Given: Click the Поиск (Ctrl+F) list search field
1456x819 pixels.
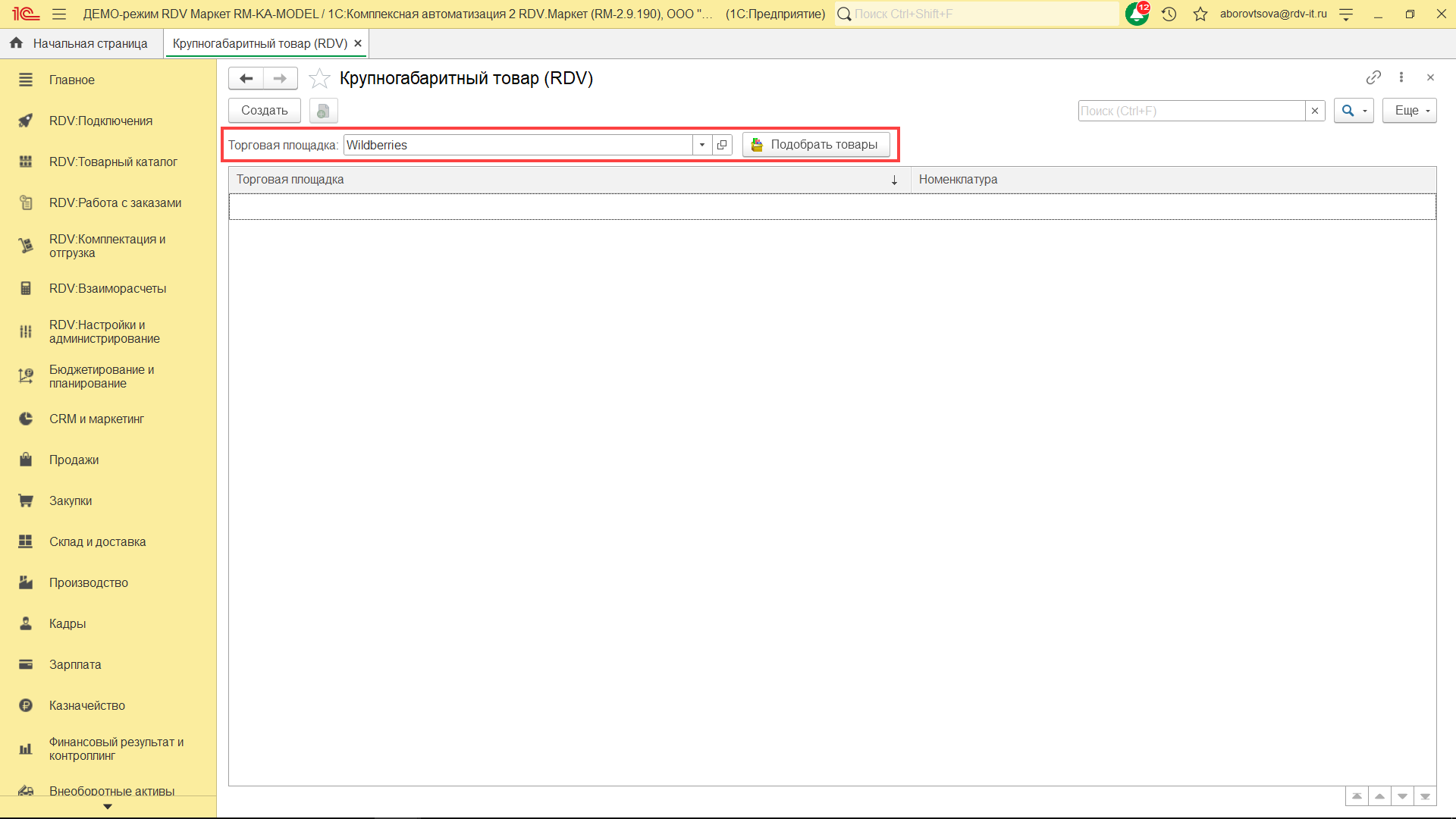Looking at the screenshot, I should (1191, 111).
